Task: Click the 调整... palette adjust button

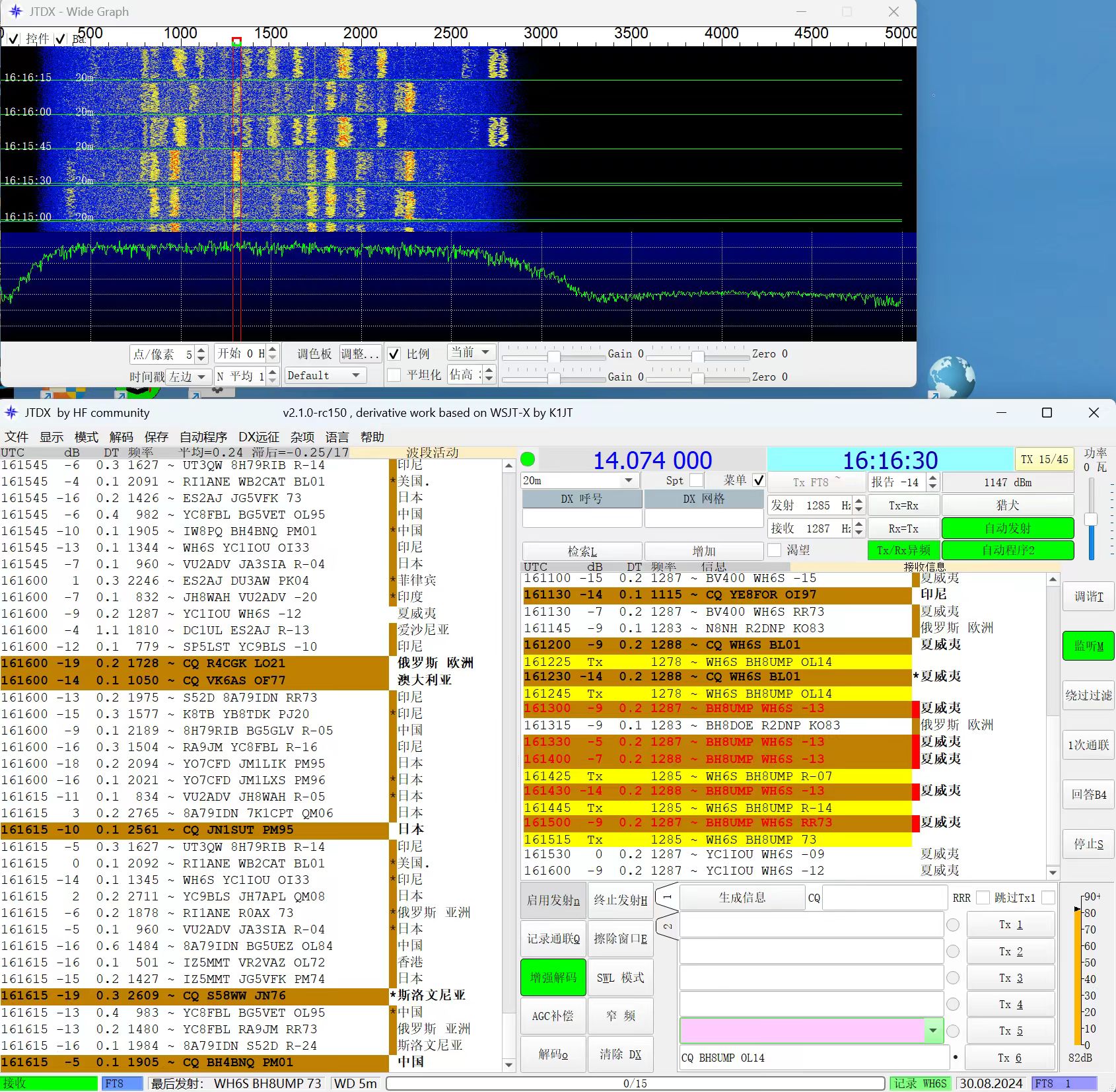Action: point(360,354)
